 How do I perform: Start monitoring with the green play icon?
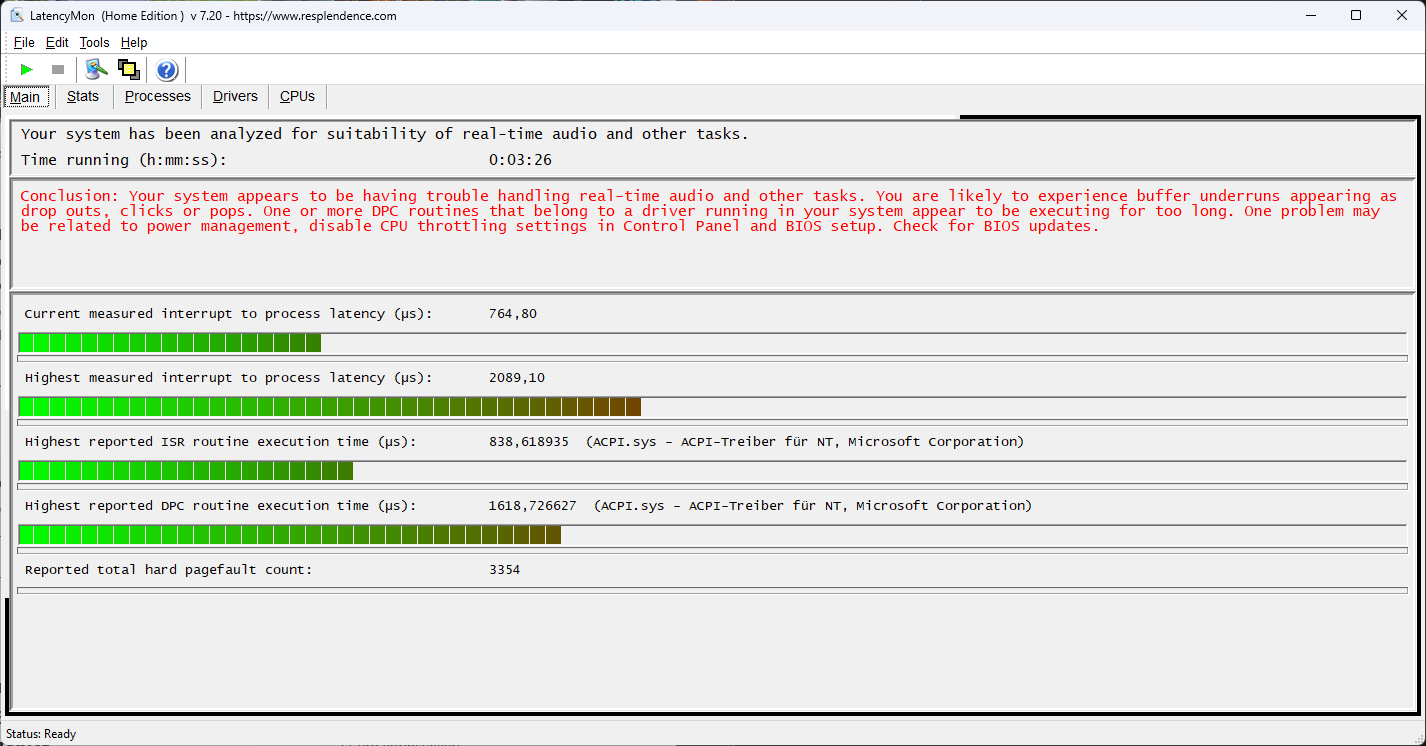click(x=27, y=70)
